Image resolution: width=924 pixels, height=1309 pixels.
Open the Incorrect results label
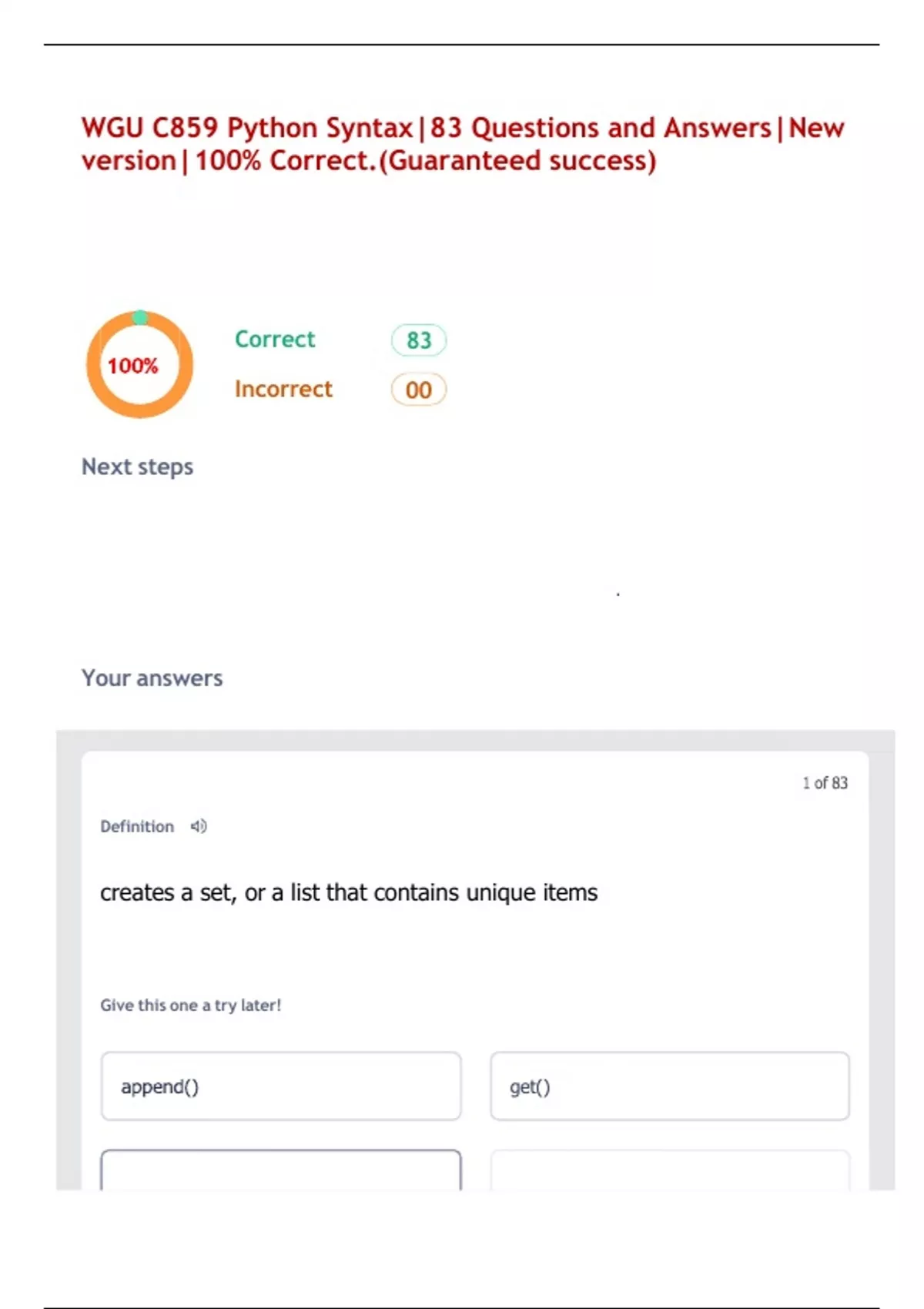click(x=283, y=390)
